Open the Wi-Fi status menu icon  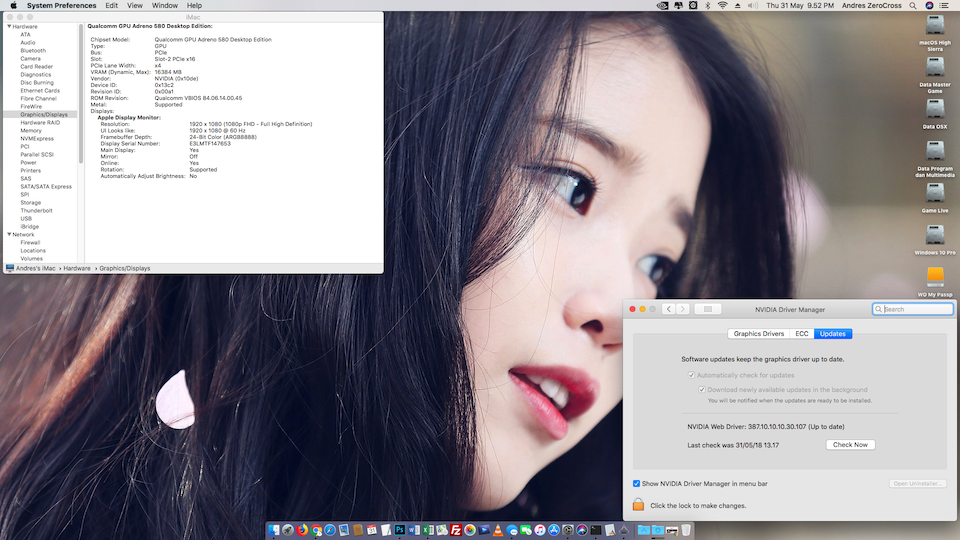point(722,6)
